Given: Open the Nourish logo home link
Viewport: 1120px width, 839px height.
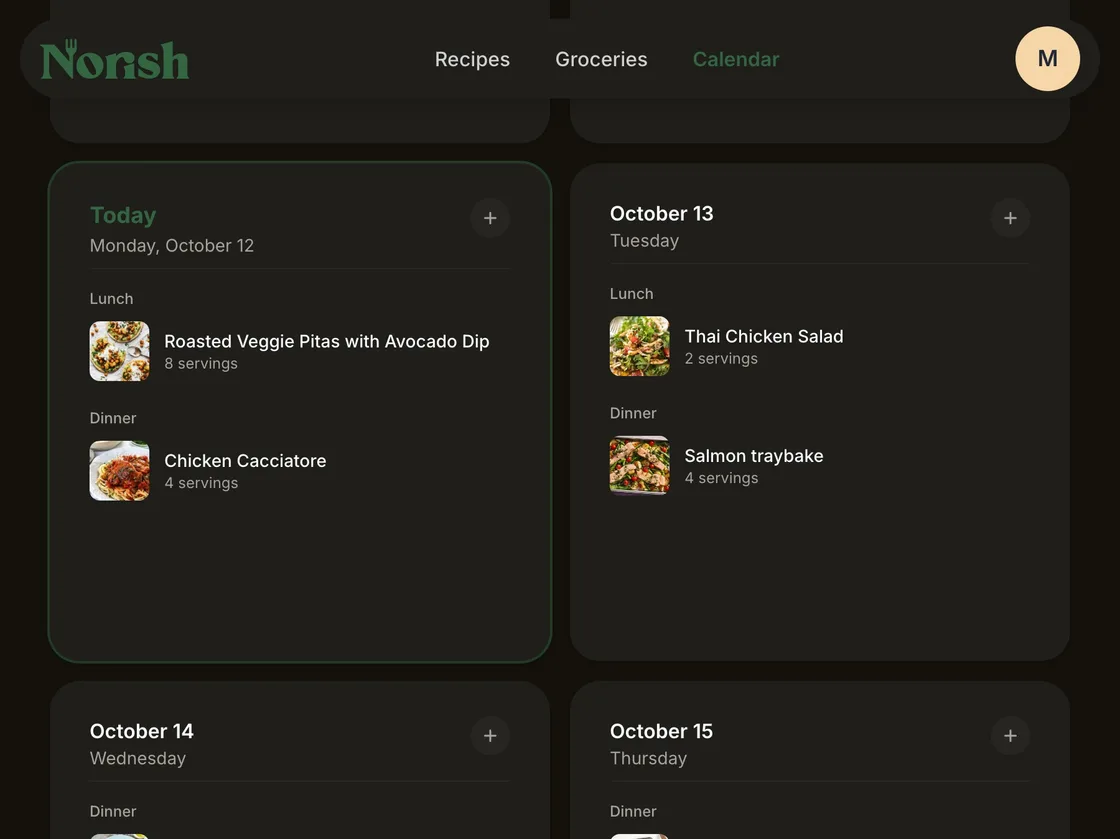Looking at the screenshot, I should point(115,59).
